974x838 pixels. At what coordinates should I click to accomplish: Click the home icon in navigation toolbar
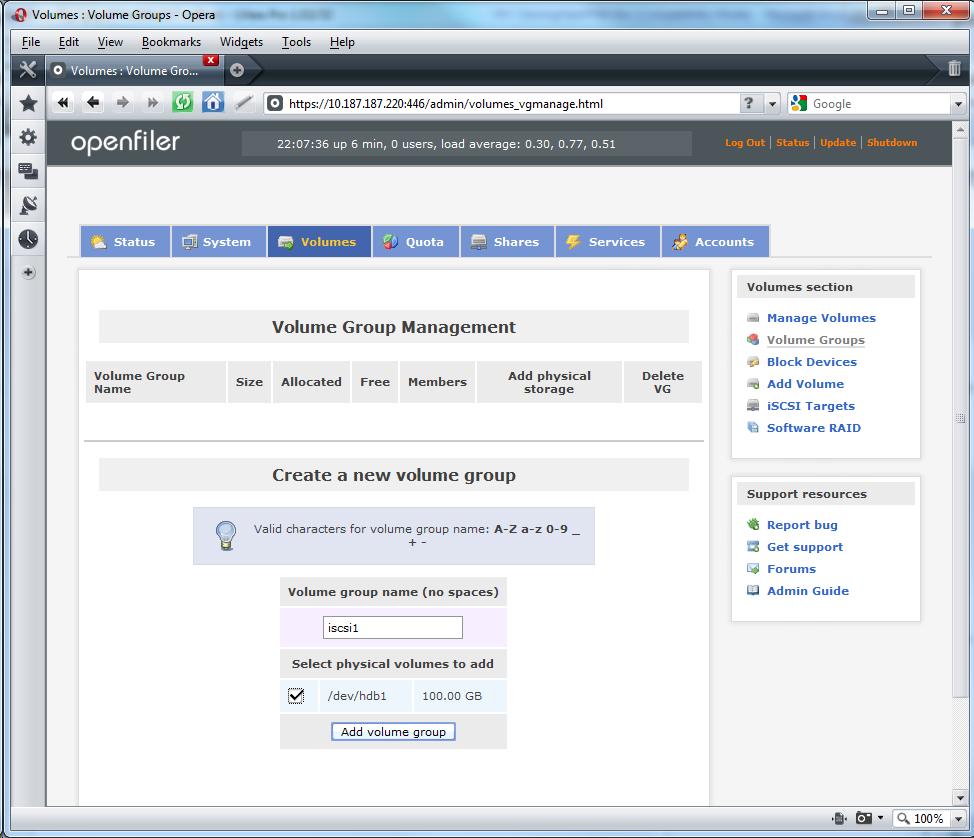212,103
